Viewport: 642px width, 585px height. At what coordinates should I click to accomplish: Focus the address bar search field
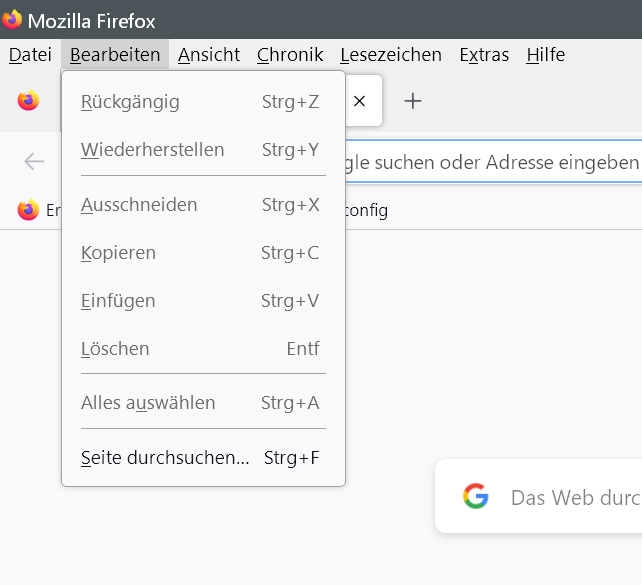click(490, 162)
